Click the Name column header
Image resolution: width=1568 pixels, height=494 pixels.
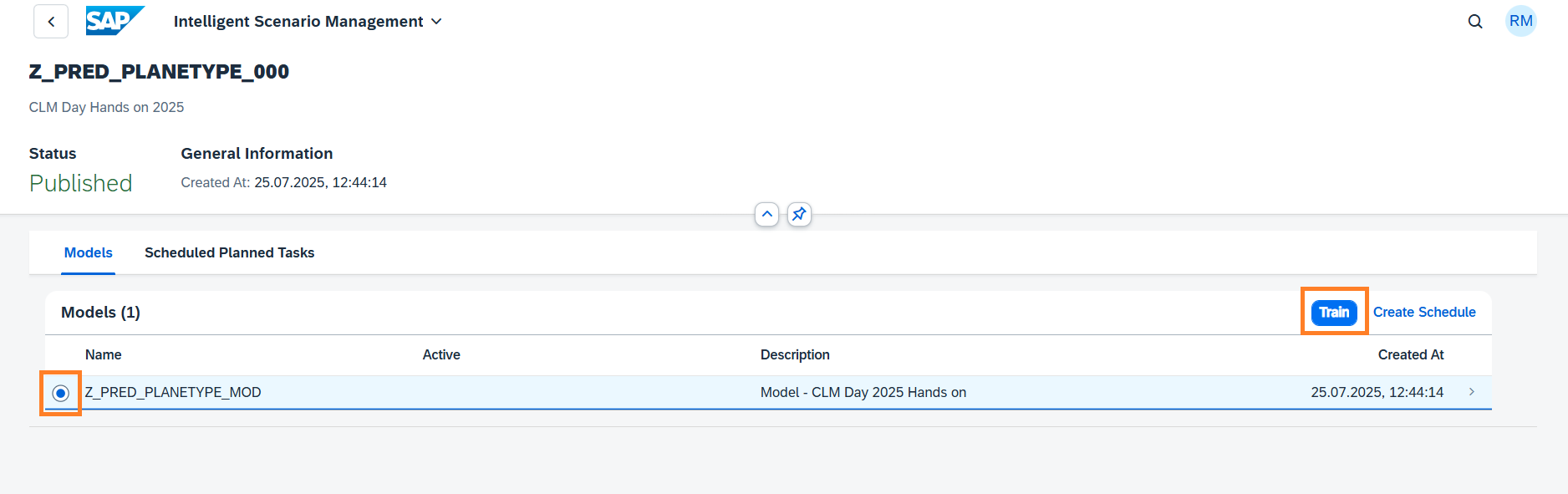(x=103, y=354)
